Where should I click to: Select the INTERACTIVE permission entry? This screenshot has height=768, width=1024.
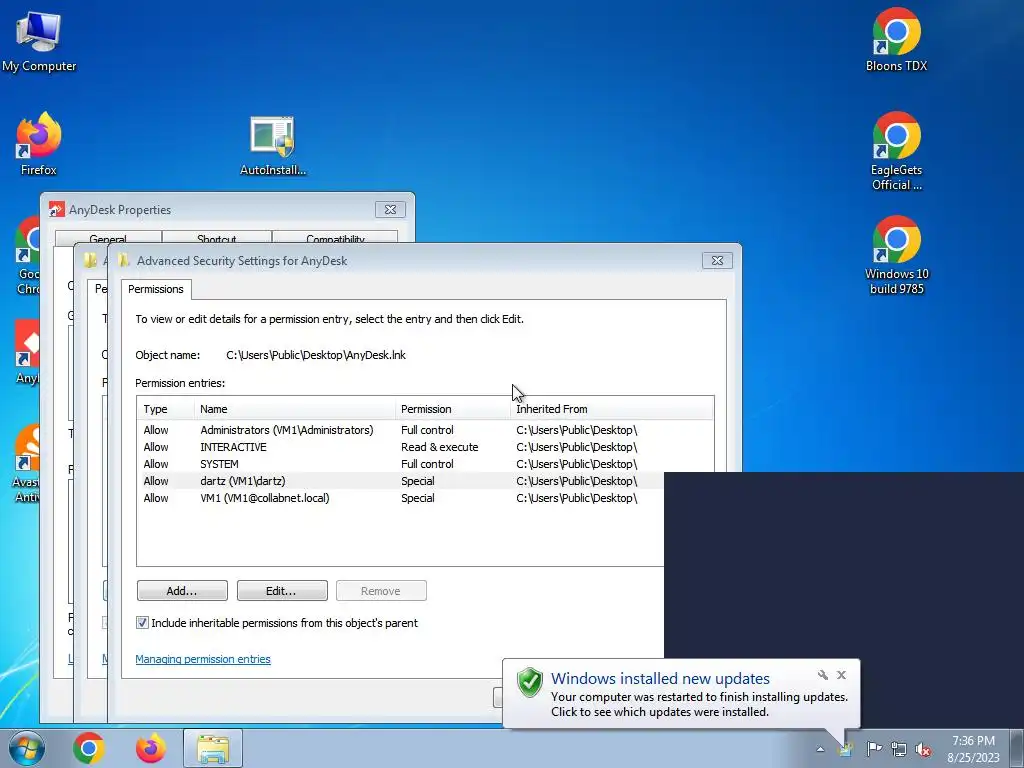tap(425, 447)
